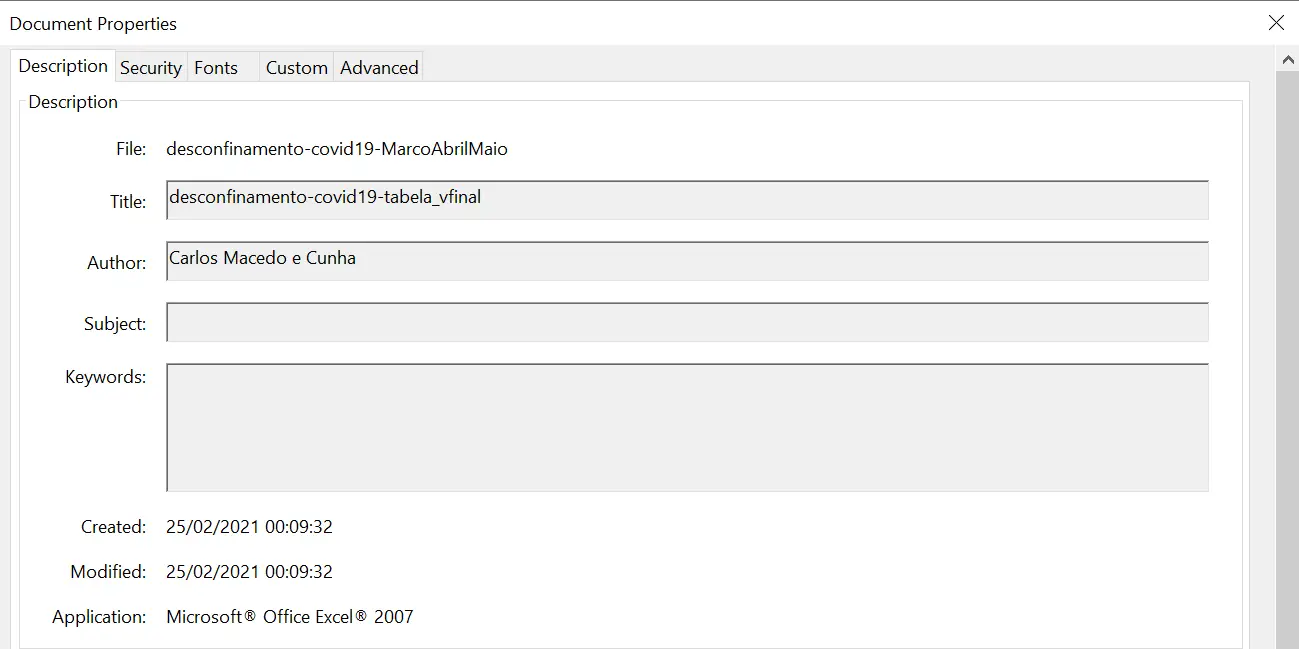Place cursor in the Keywords box
Image resolution: width=1299 pixels, height=649 pixels.
coord(687,427)
